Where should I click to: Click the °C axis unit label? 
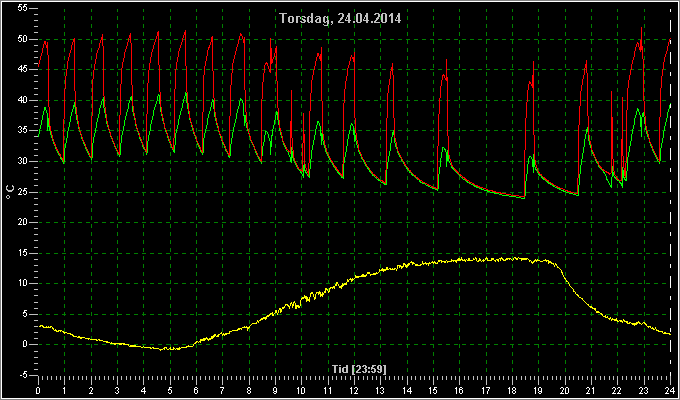(x=10, y=192)
